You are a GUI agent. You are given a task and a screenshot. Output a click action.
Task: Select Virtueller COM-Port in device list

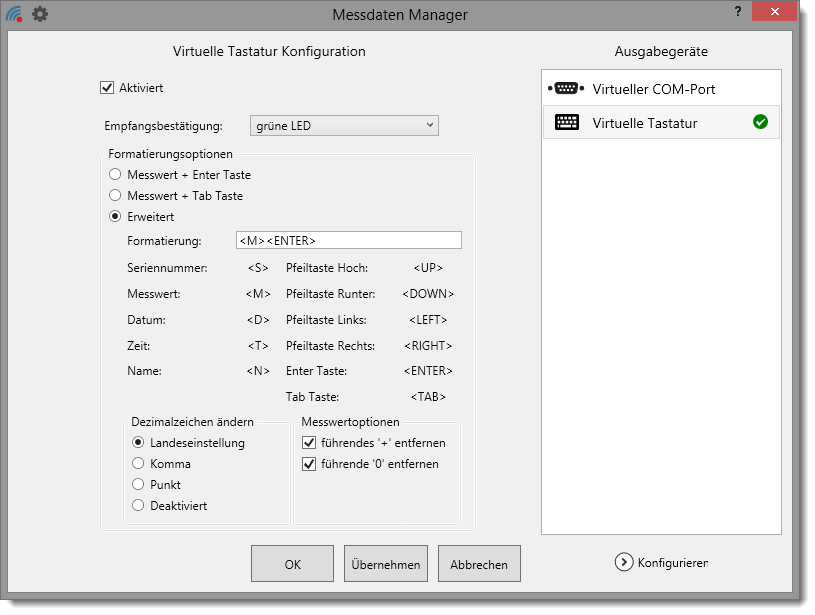click(653, 89)
